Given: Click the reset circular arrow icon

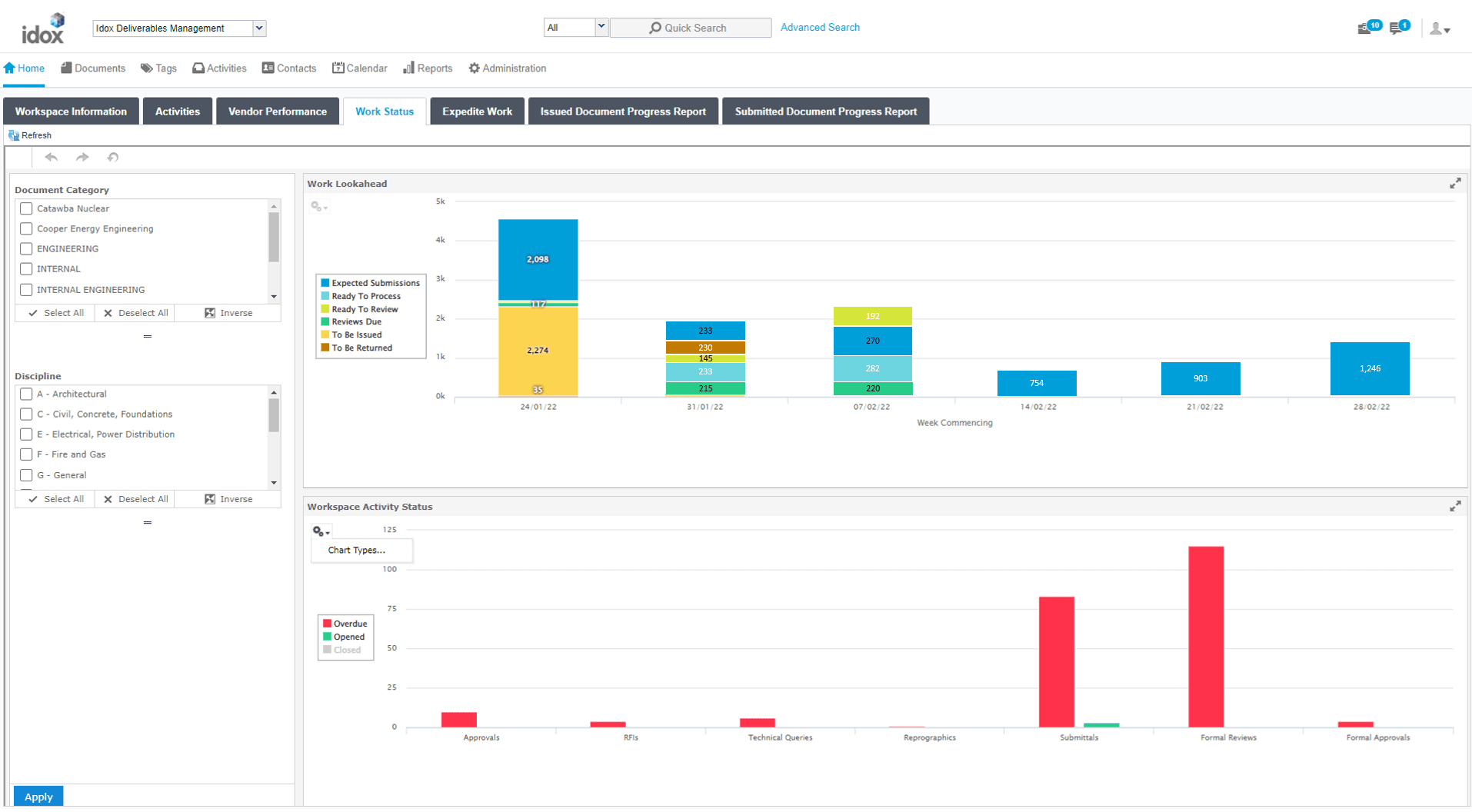Looking at the screenshot, I should click(x=113, y=158).
